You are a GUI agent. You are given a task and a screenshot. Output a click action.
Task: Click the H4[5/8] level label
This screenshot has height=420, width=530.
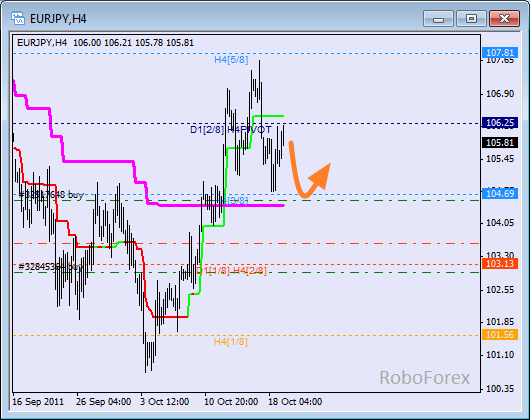[x=231, y=60]
